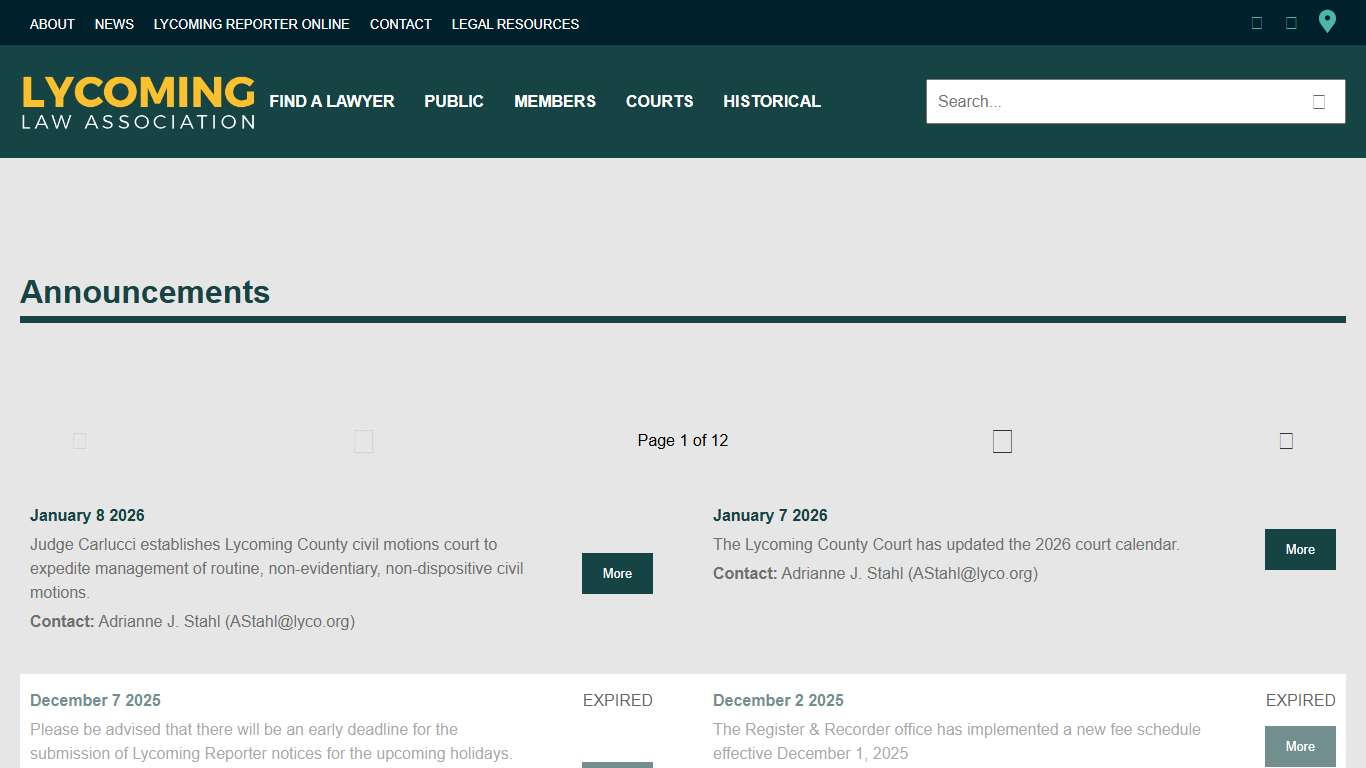
Task: Click More for January 7 2026 announcement
Action: 1300,549
